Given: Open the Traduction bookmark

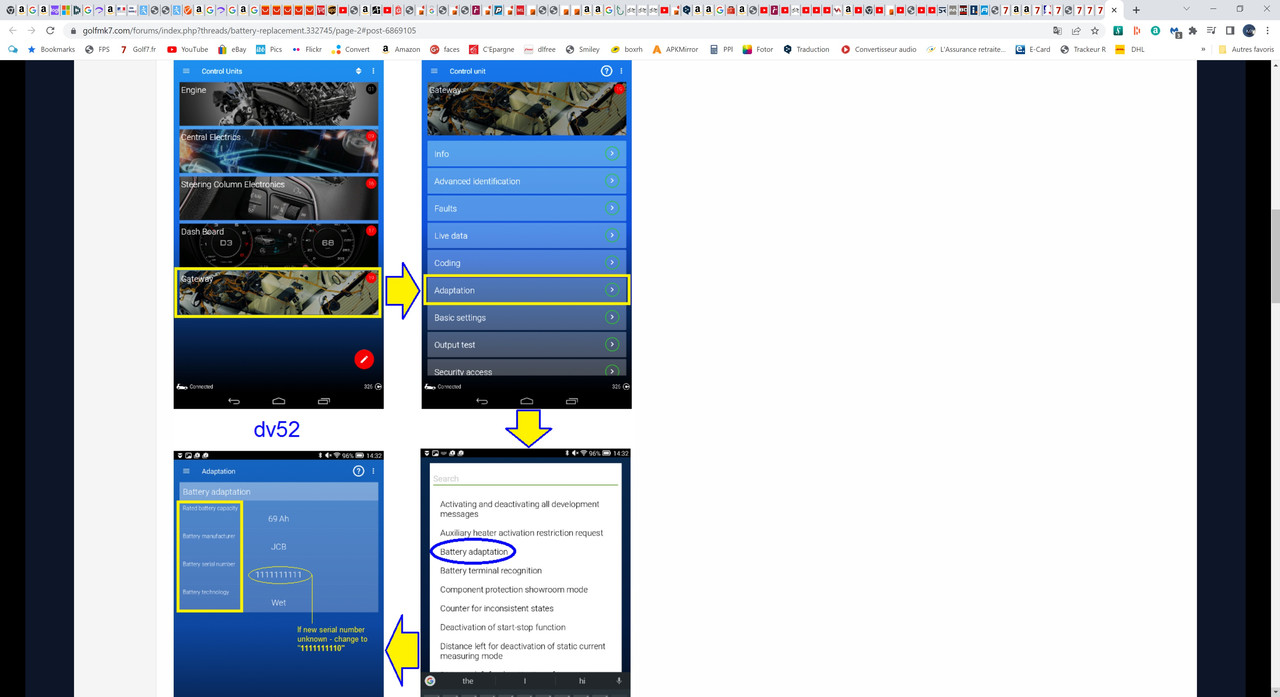Looking at the screenshot, I should [x=806, y=49].
